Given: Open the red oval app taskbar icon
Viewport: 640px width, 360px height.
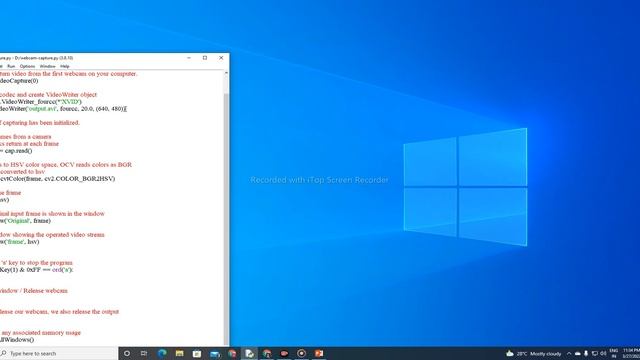Looking at the screenshot, I should point(284,353).
